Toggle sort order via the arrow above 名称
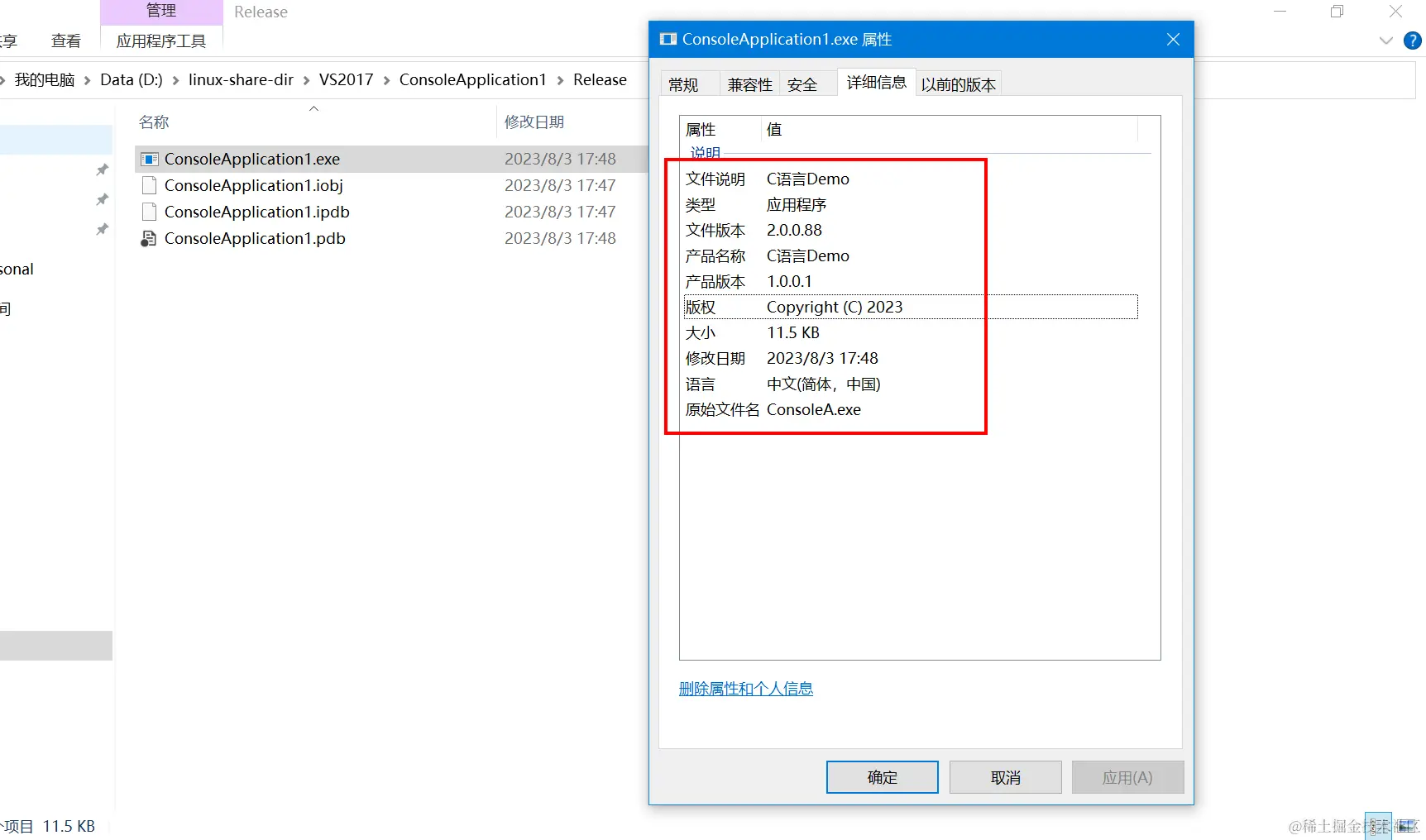The width and height of the screenshot is (1426, 840). pos(313,108)
